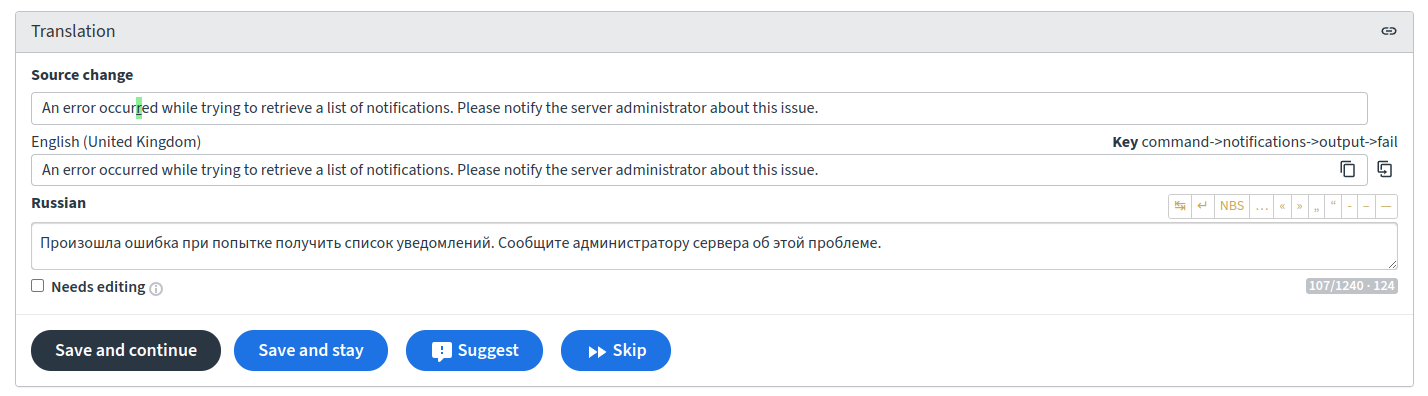Insert closing double quote “ character
Screen dimensions: 1428x396
point(1333,206)
